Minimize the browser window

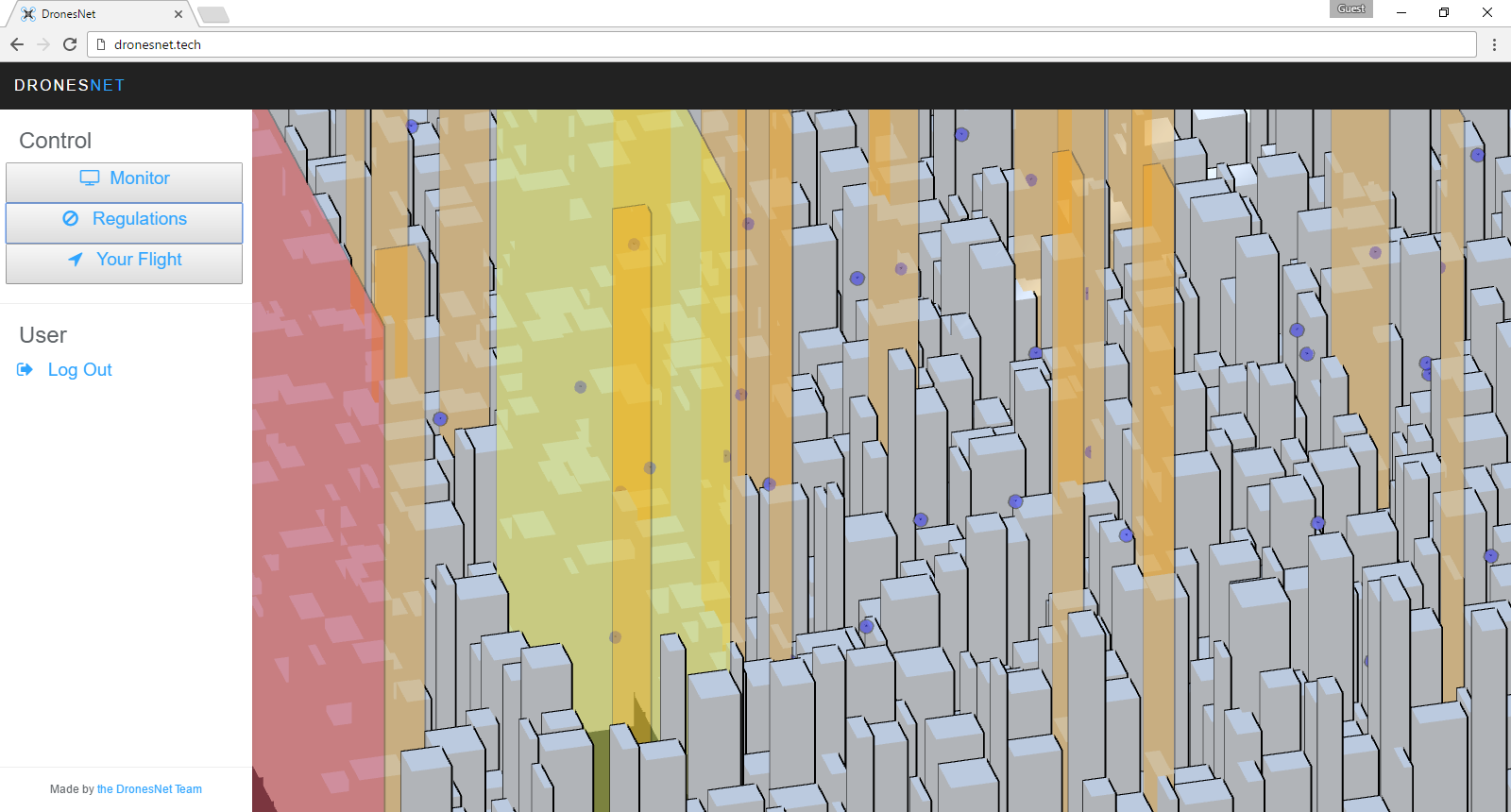coord(1401,12)
